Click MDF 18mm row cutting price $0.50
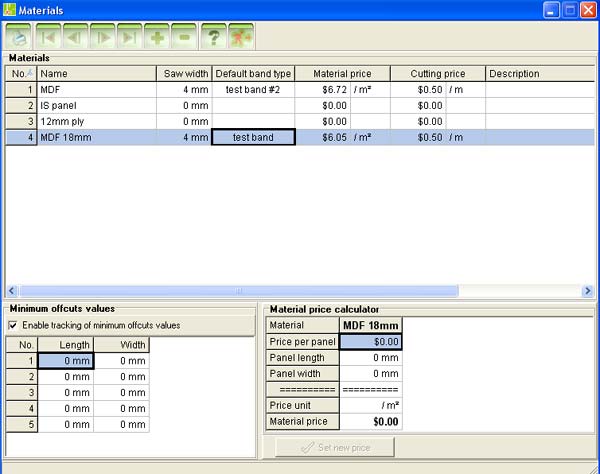Screen dimensions: 600x474 click(x=418, y=137)
